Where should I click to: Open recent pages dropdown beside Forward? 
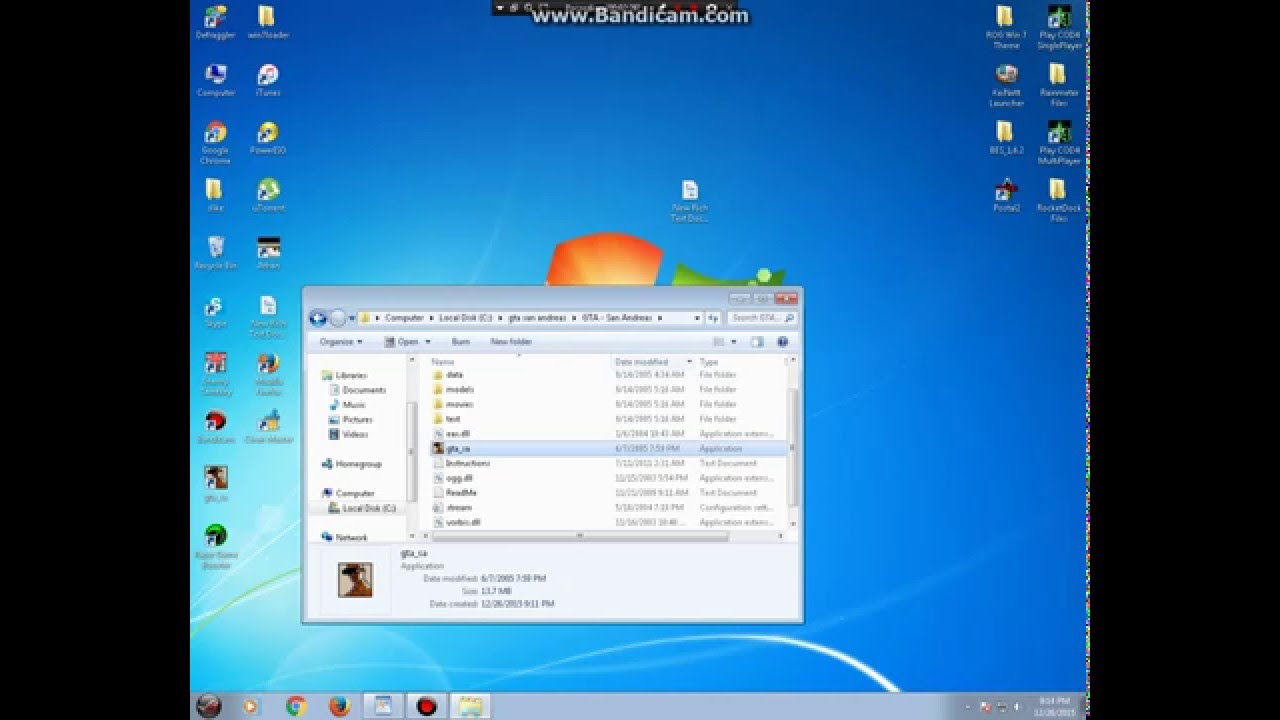coord(351,318)
